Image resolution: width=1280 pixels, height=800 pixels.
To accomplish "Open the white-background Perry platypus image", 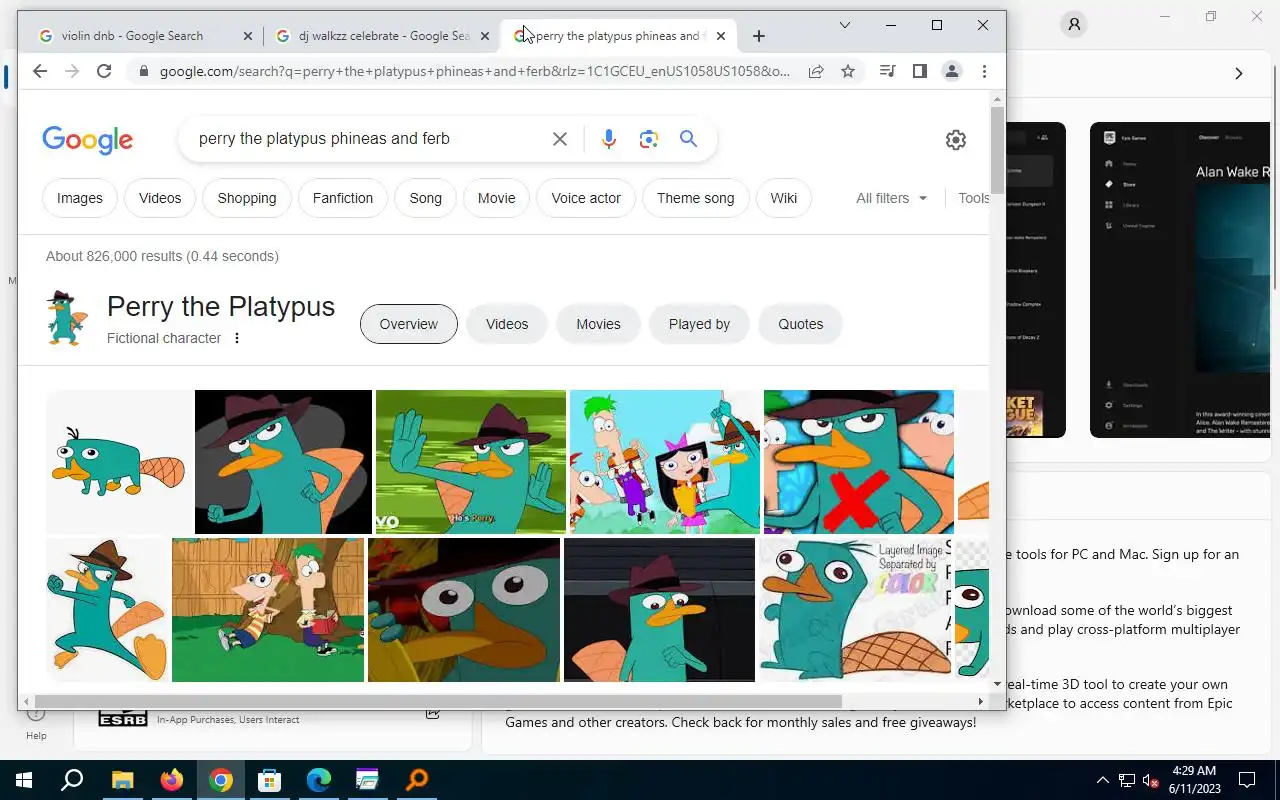I will tap(119, 462).
